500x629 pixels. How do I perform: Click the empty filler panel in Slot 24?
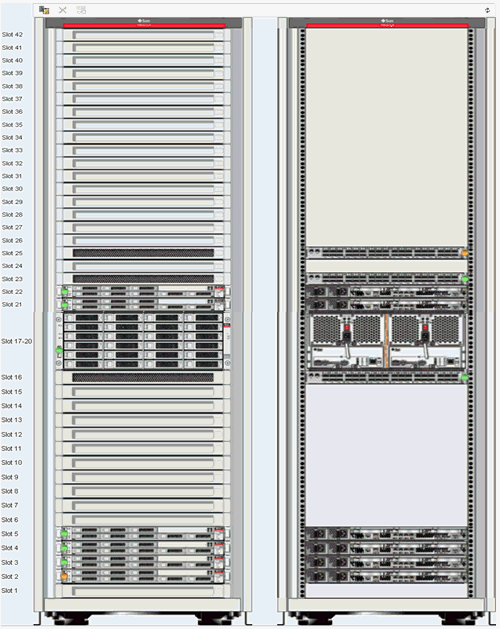pyautogui.click(x=143, y=266)
